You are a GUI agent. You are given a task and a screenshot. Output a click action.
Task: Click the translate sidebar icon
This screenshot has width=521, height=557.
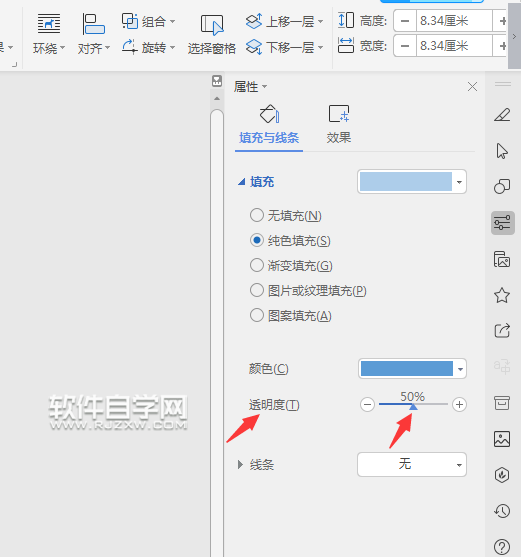(502, 366)
